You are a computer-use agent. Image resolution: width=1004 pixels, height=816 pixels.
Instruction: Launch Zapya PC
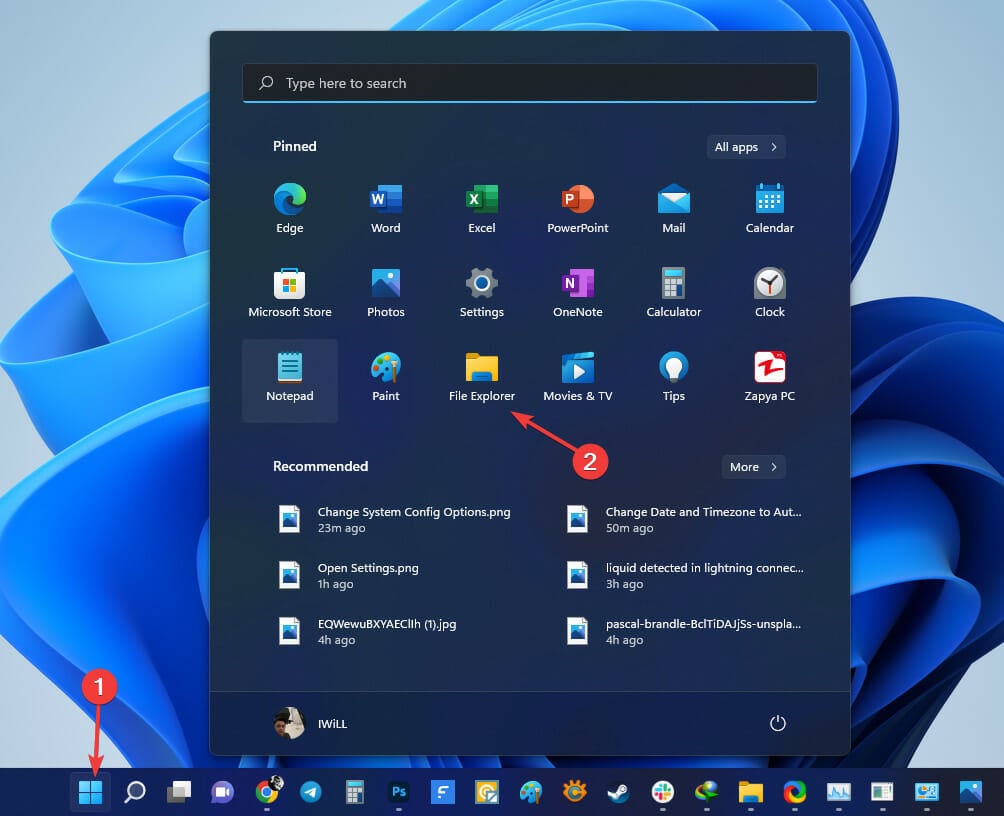[770, 377]
